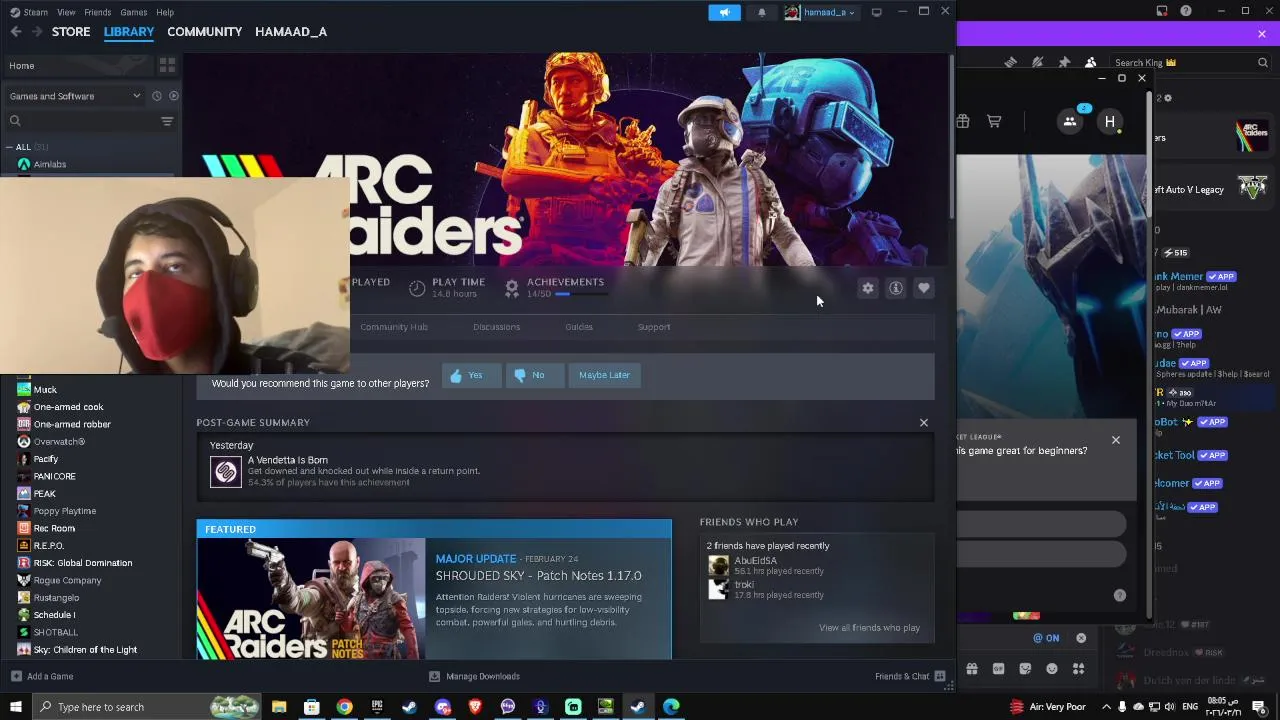
Task: Switch to STORE tab
Action: tap(71, 32)
